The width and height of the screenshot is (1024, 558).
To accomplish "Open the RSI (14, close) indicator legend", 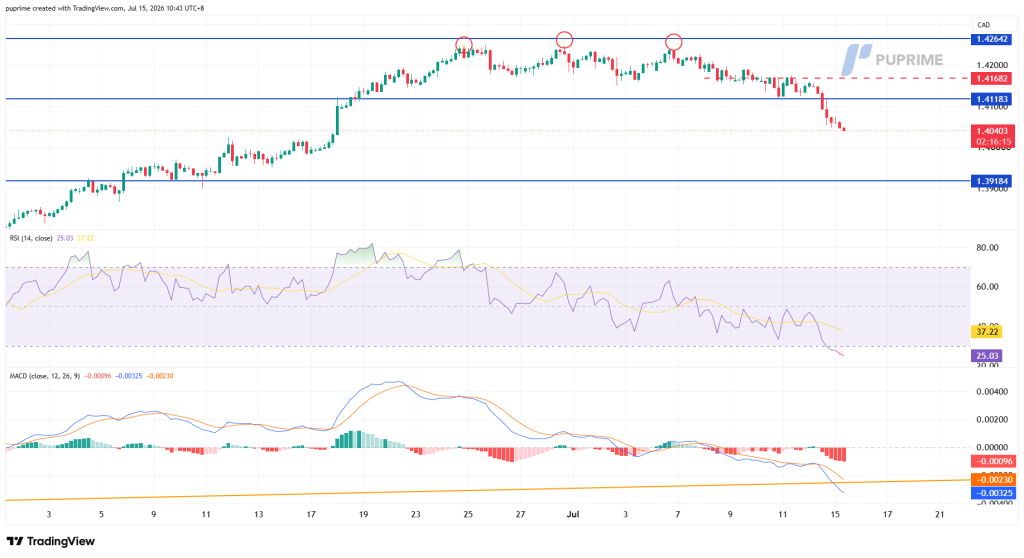I will point(31,238).
